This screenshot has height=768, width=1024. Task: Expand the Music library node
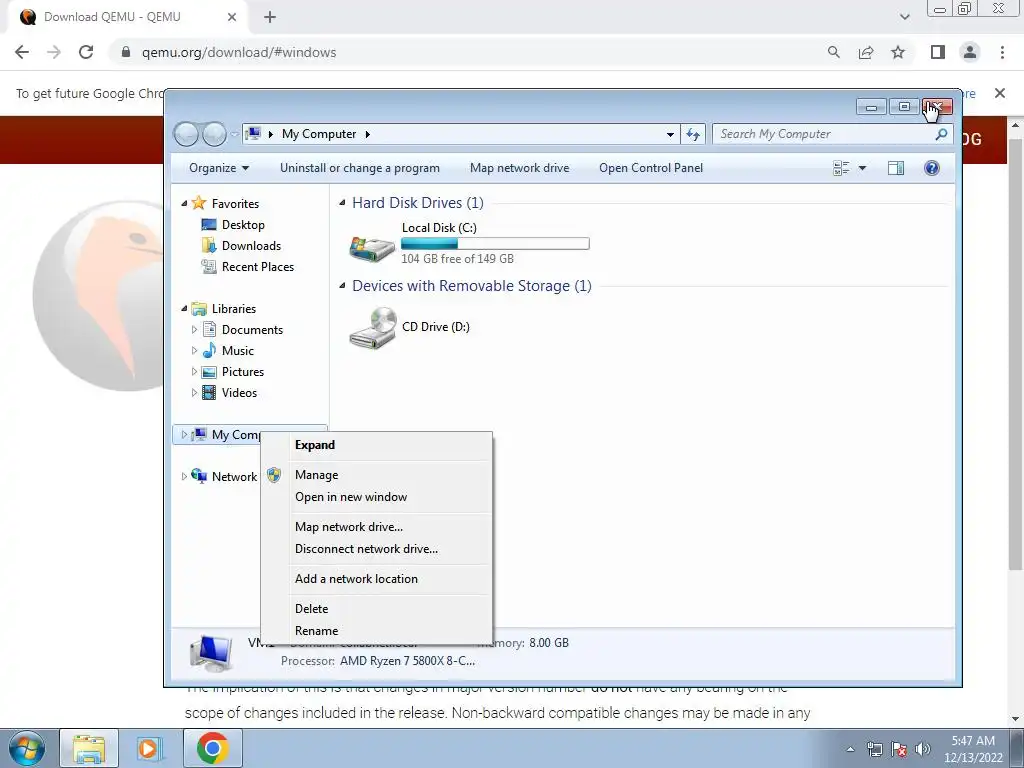coord(194,351)
